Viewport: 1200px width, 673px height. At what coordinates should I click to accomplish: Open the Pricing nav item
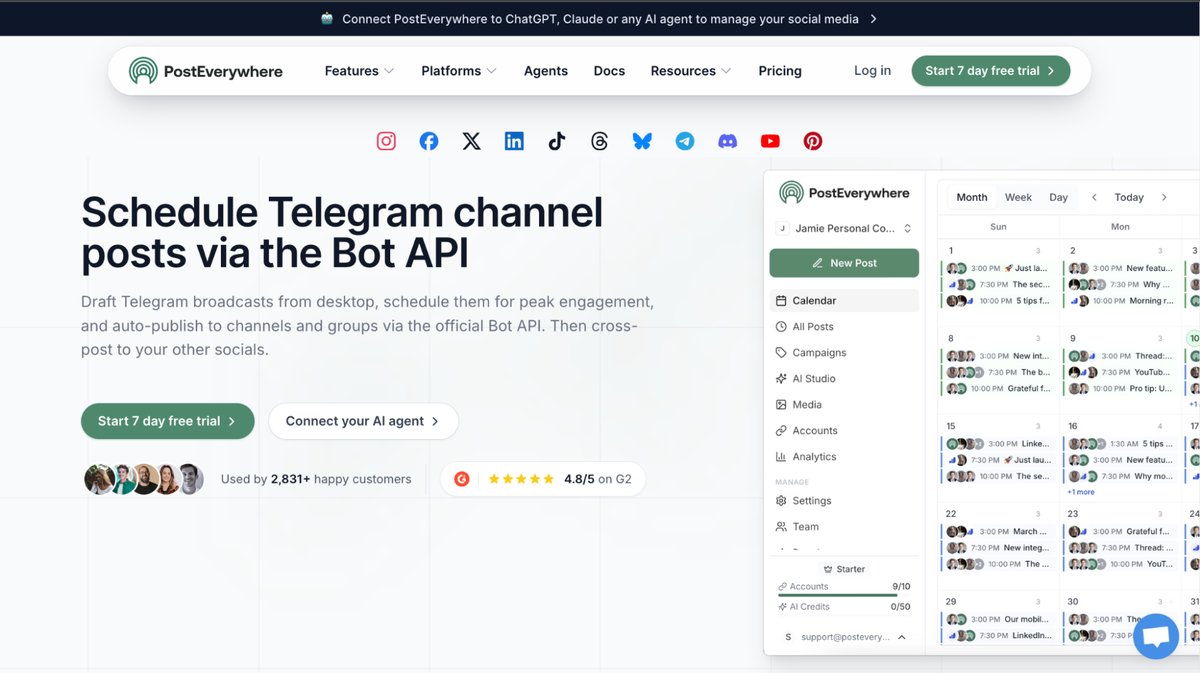[x=780, y=71]
